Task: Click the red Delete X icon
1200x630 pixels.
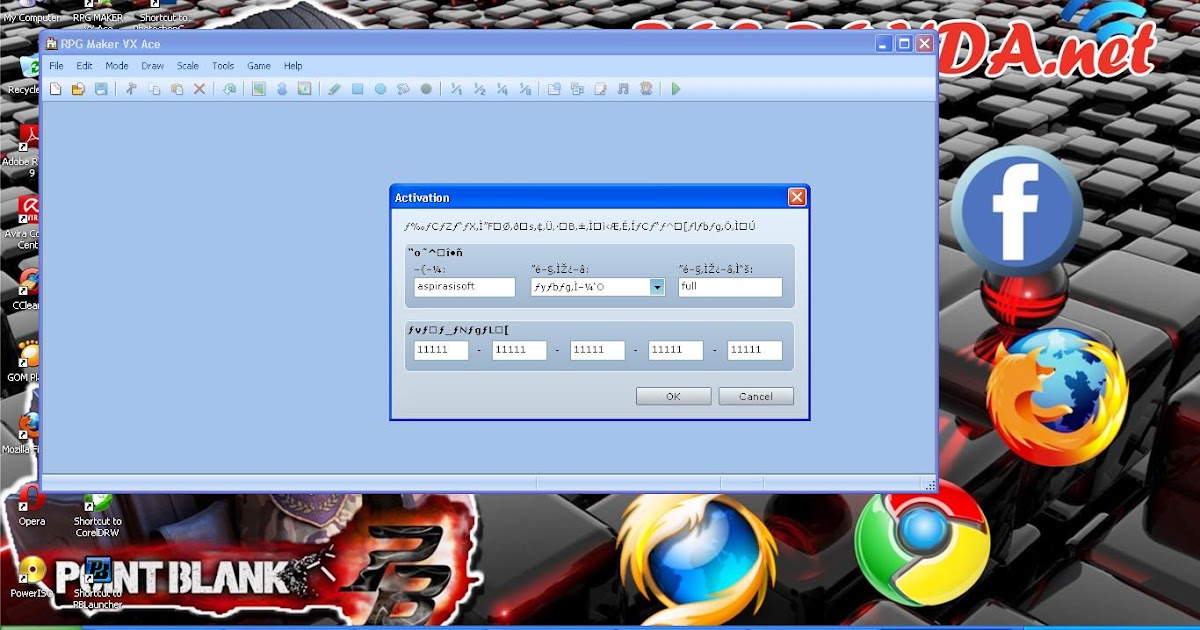Action: pyautogui.click(x=199, y=89)
